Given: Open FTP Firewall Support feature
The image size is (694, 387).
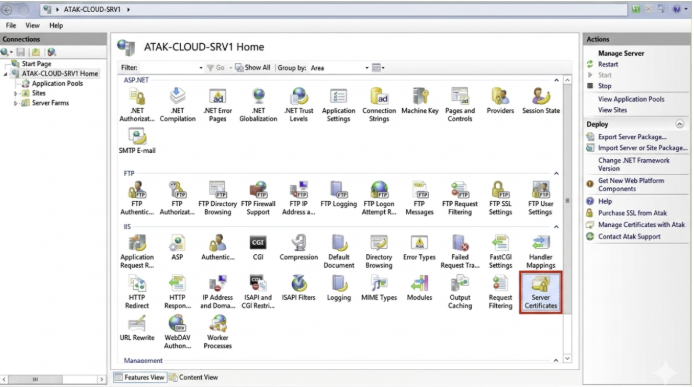Looking at the screenshot, I should point(258,198).
